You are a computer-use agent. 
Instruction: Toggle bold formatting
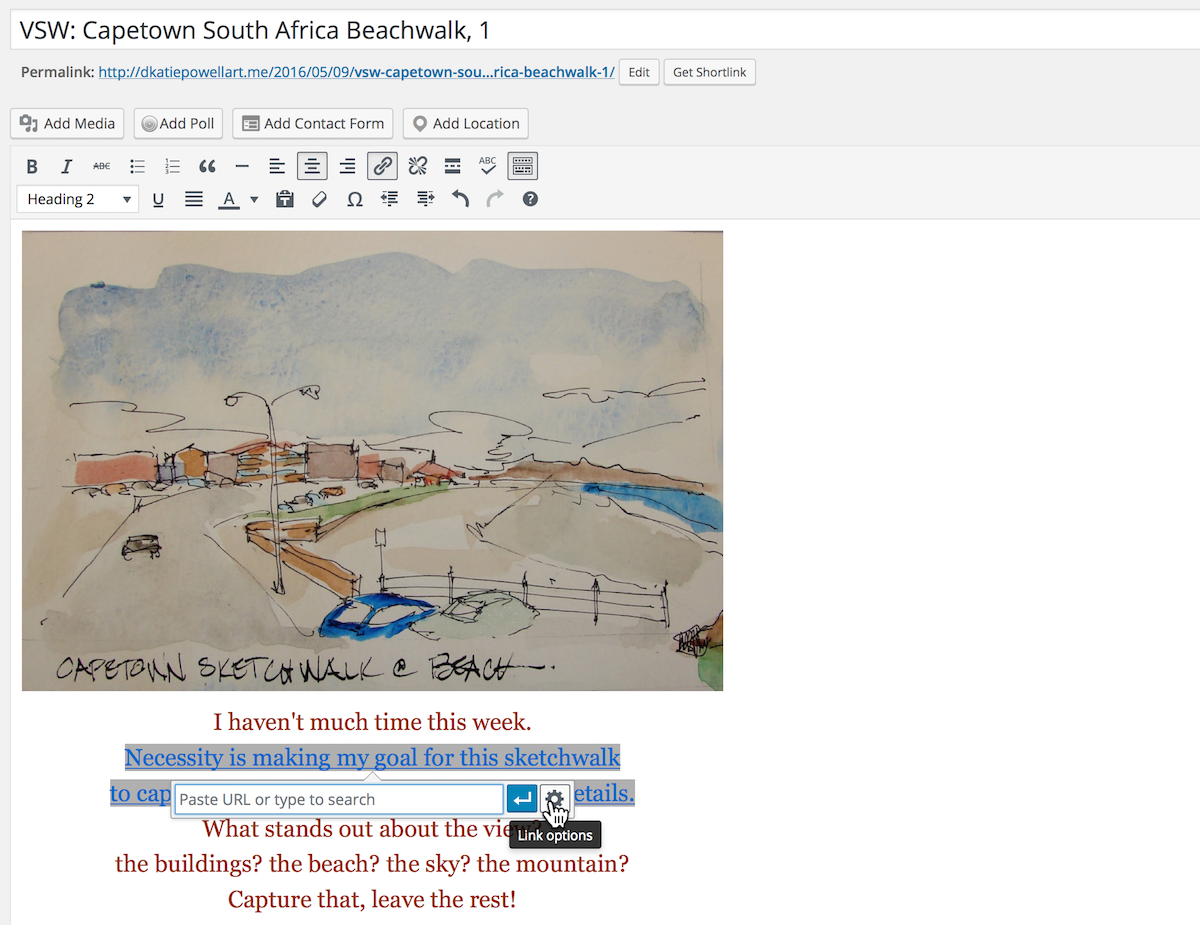tap(32, 166)
